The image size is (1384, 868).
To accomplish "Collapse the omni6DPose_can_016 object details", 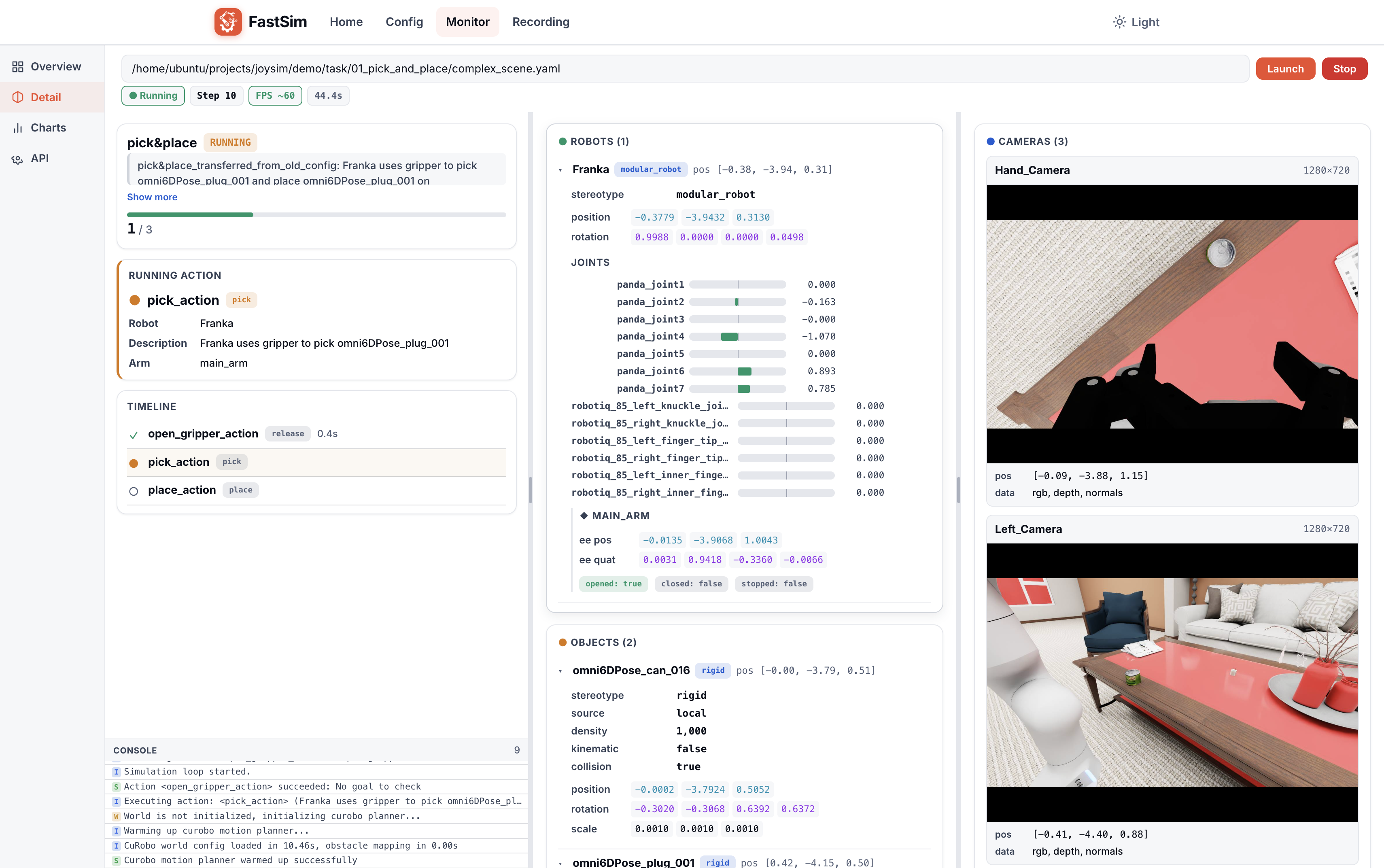I will [560, 671].
